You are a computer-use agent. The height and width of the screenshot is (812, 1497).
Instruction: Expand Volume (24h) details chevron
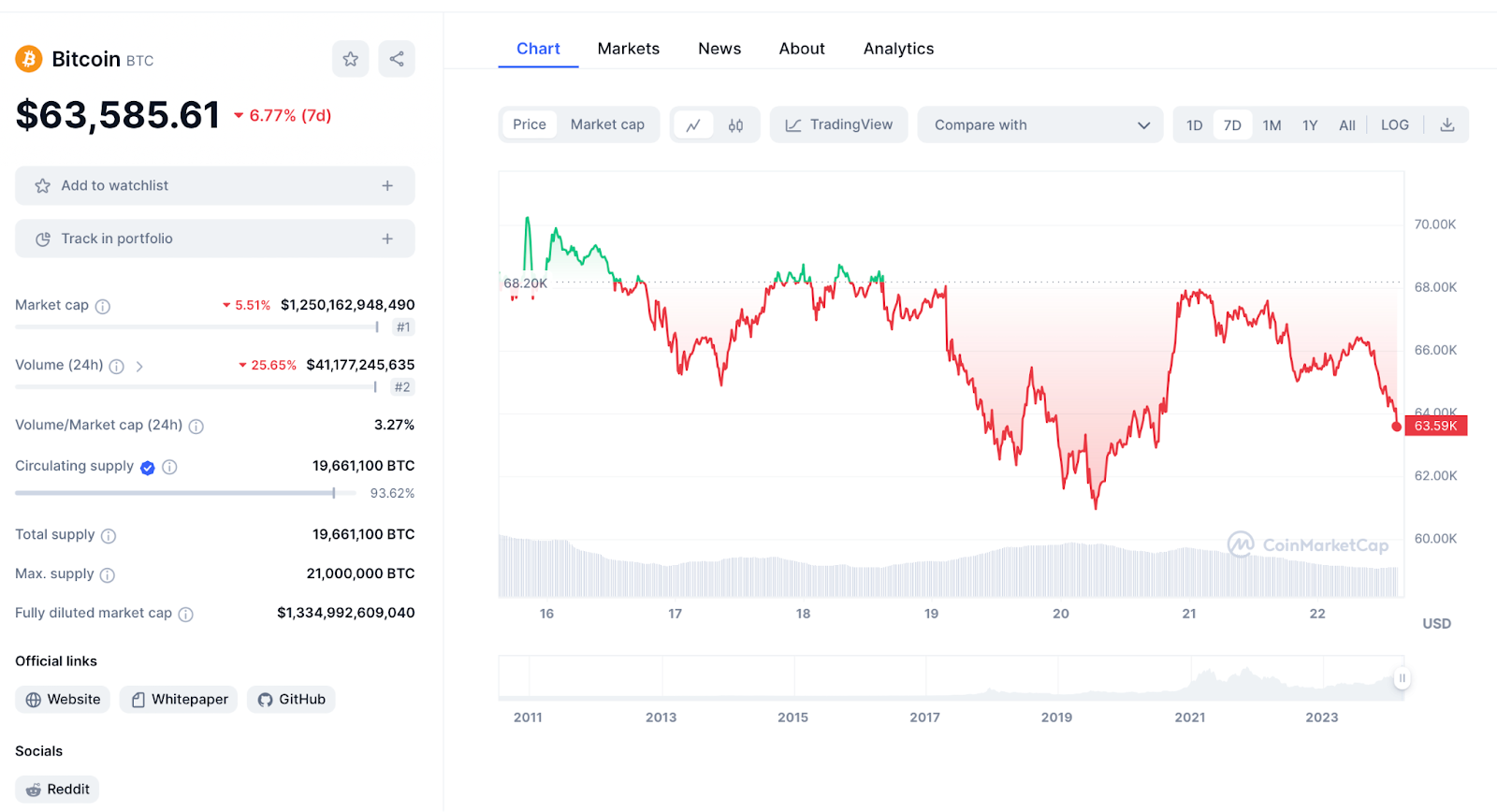tap(139, 366)
